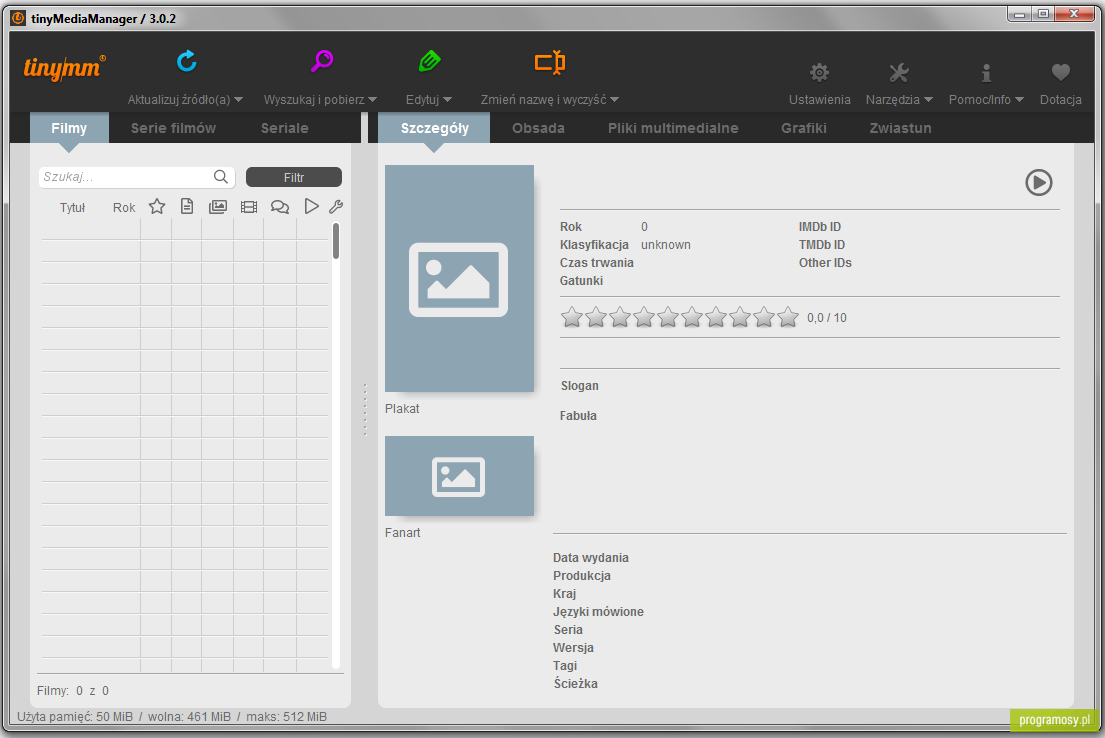Expand Narzędzia dropdown arrow
This screenshot has height=738, width=1105.
tap(928, 100)
